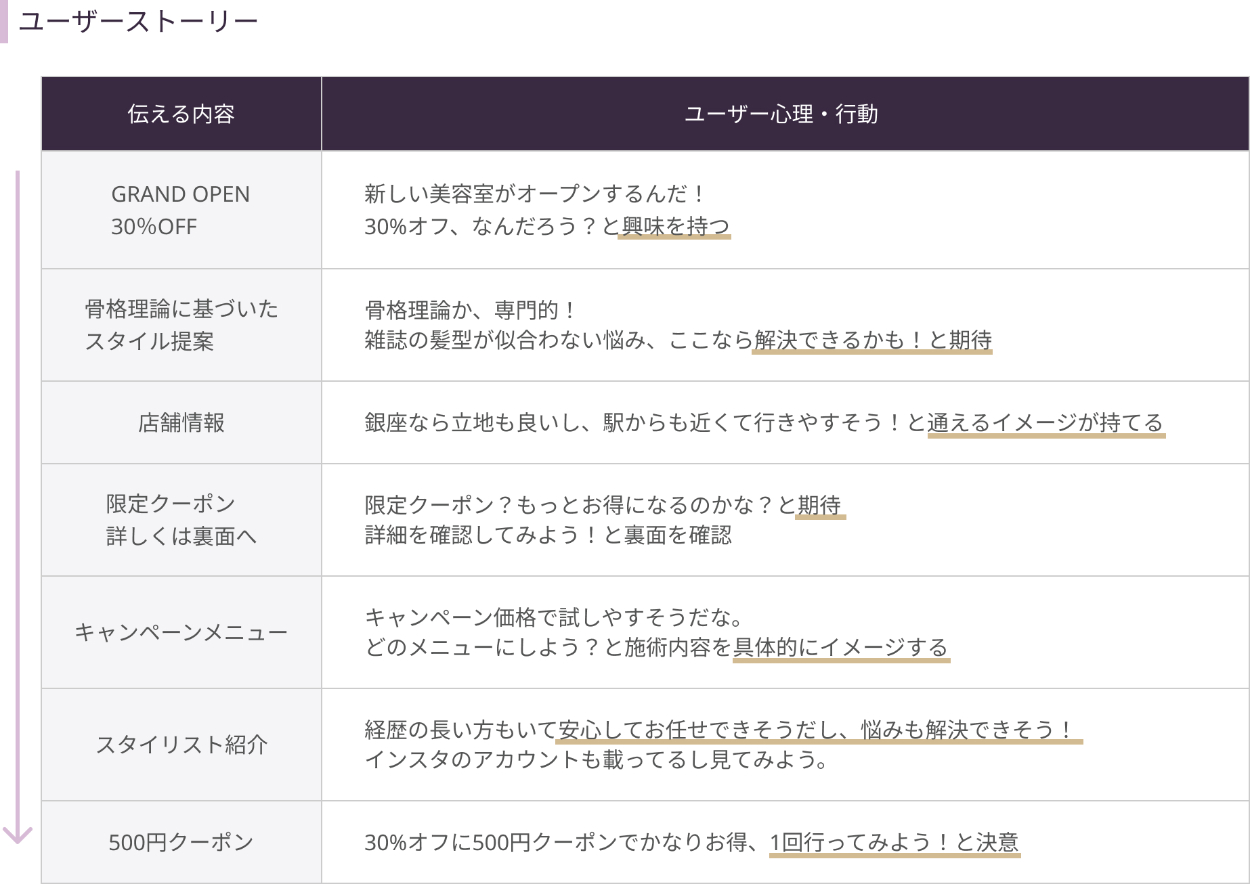Select the スタイリスト紹介 row label
The height and width of the screenshot is (884, 1250).
(181, 745)
